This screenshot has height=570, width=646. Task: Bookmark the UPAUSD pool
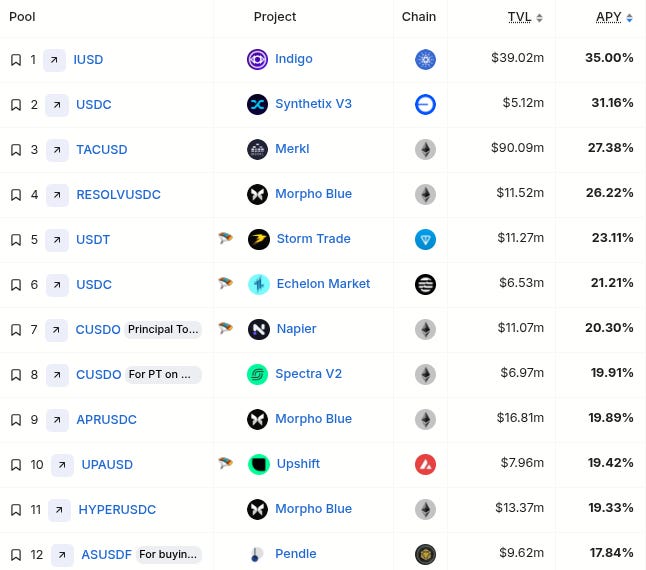click(x=16, y=465)
